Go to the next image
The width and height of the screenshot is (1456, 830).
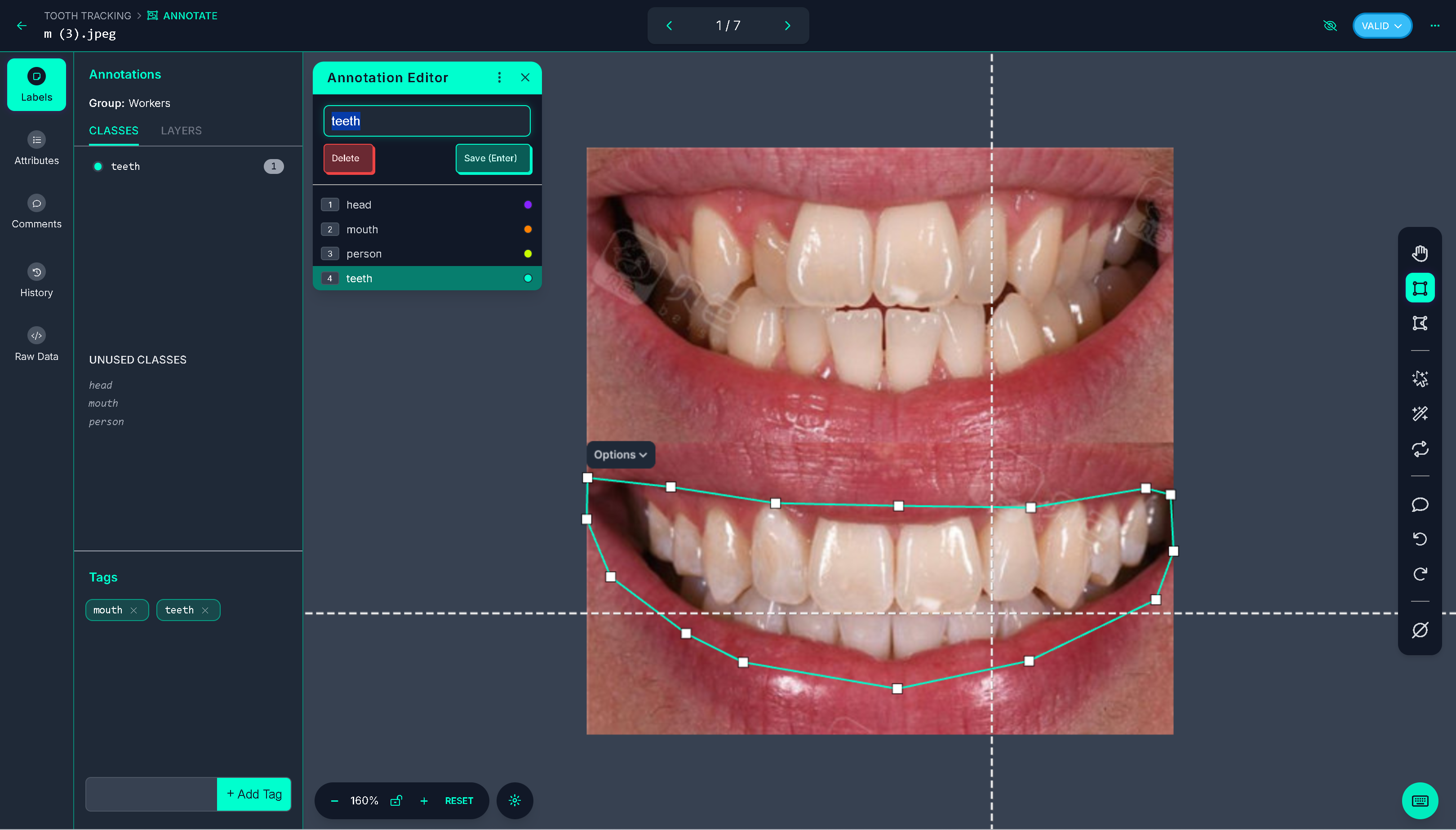click(787, 26)
